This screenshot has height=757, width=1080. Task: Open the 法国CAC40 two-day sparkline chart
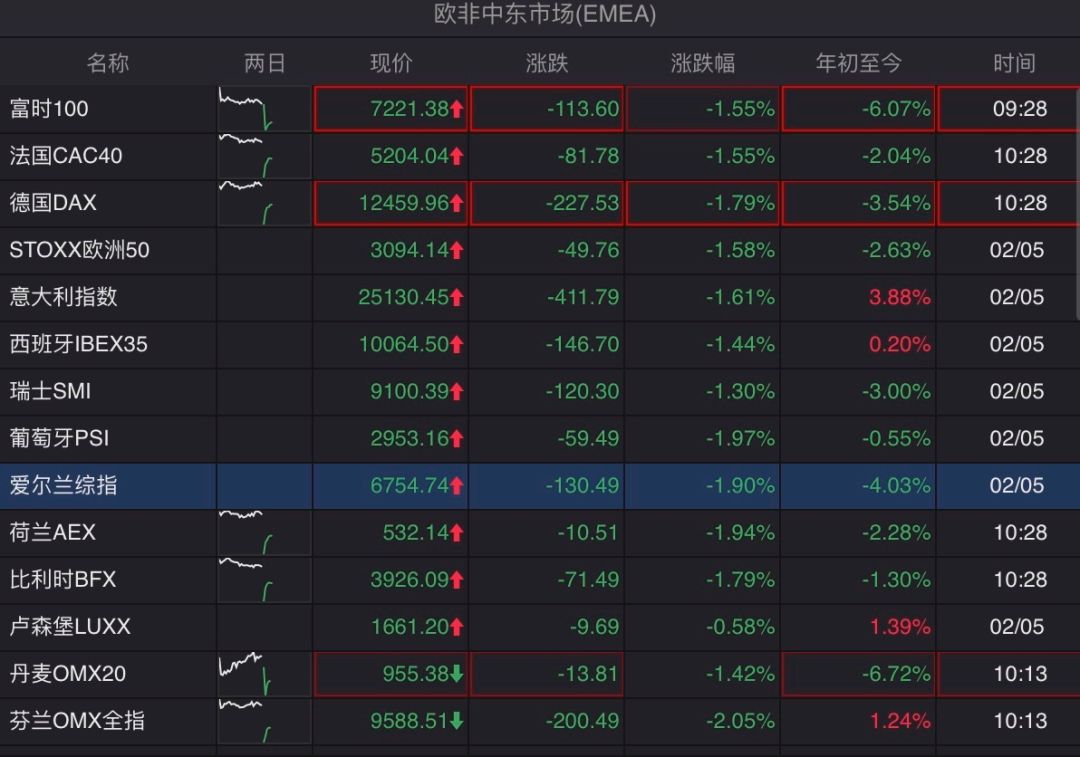pyautogui.click(x=264, y=156)
